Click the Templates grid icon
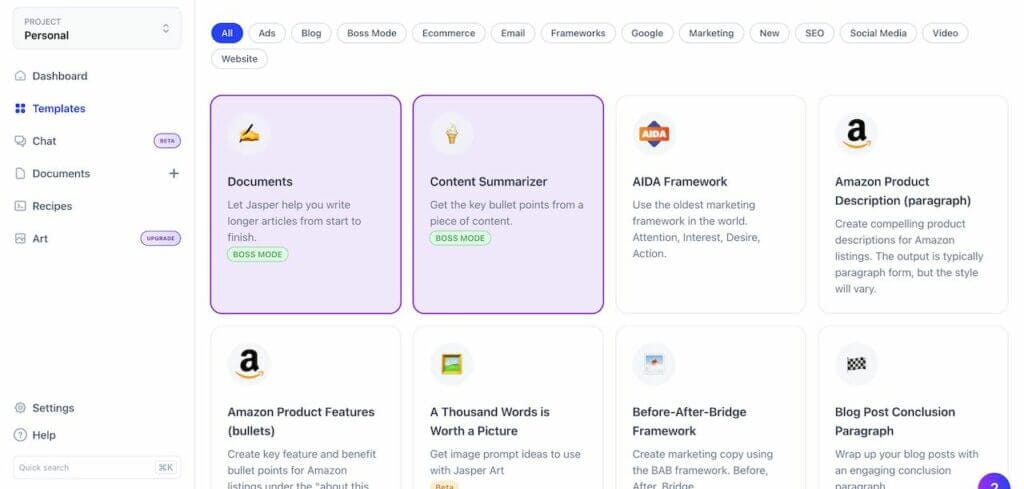The image size is (1024, 489). pyautogui.click(x=20, y=108)
